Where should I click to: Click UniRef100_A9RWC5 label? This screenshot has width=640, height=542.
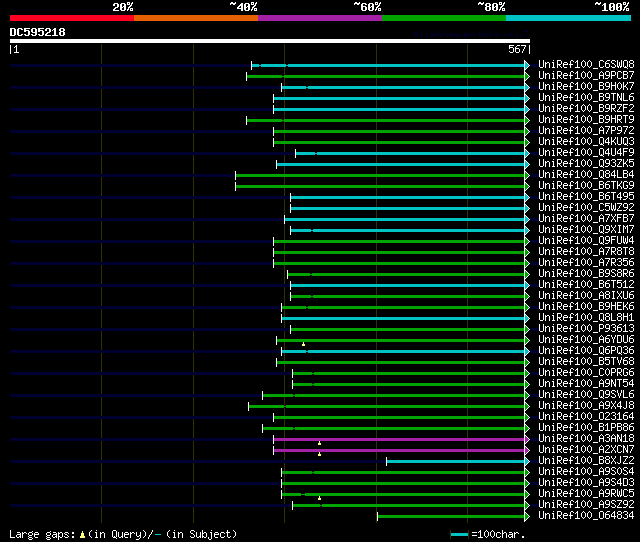click(586, 494)
